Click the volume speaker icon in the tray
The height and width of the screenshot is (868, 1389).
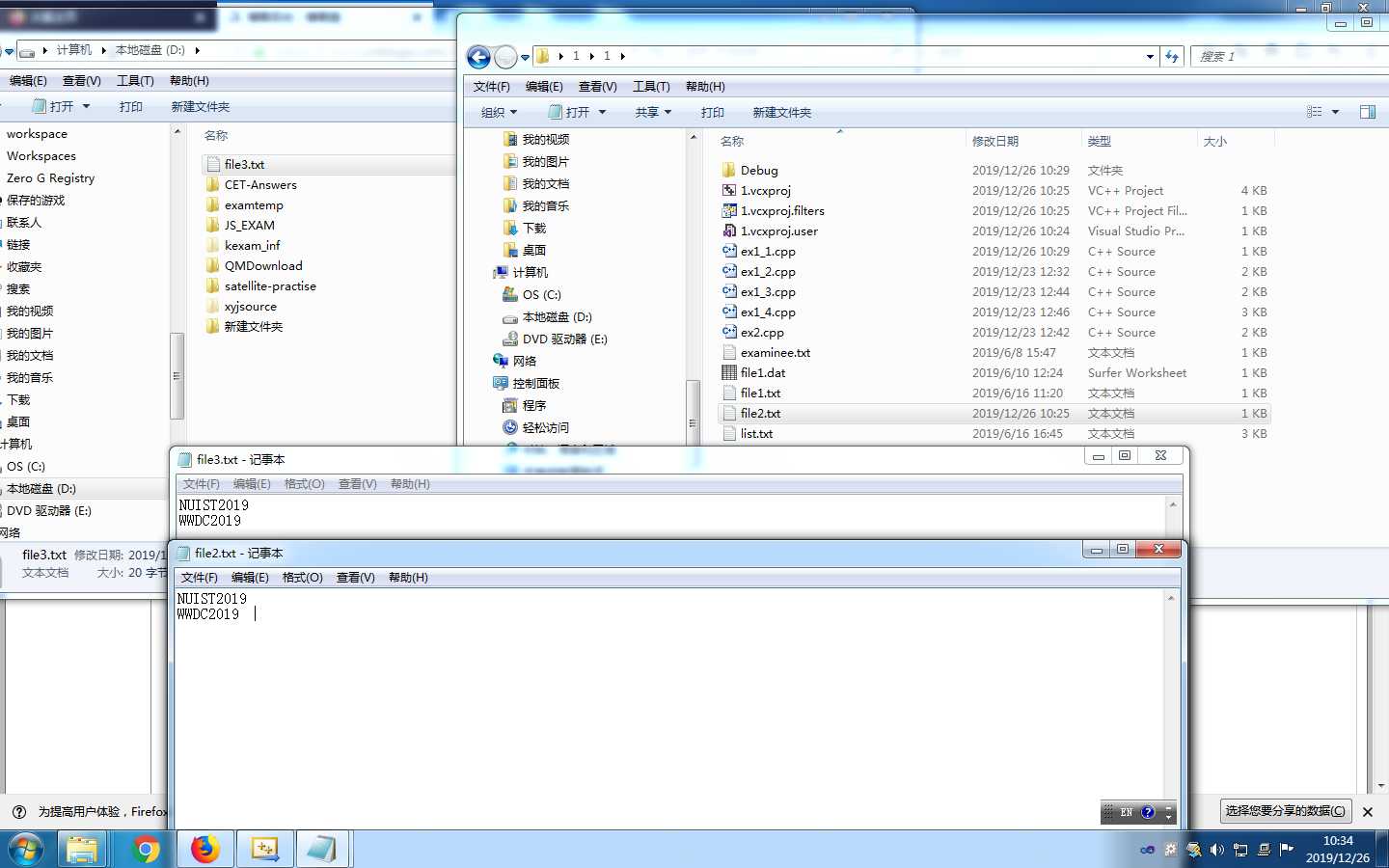point(1216,850)
